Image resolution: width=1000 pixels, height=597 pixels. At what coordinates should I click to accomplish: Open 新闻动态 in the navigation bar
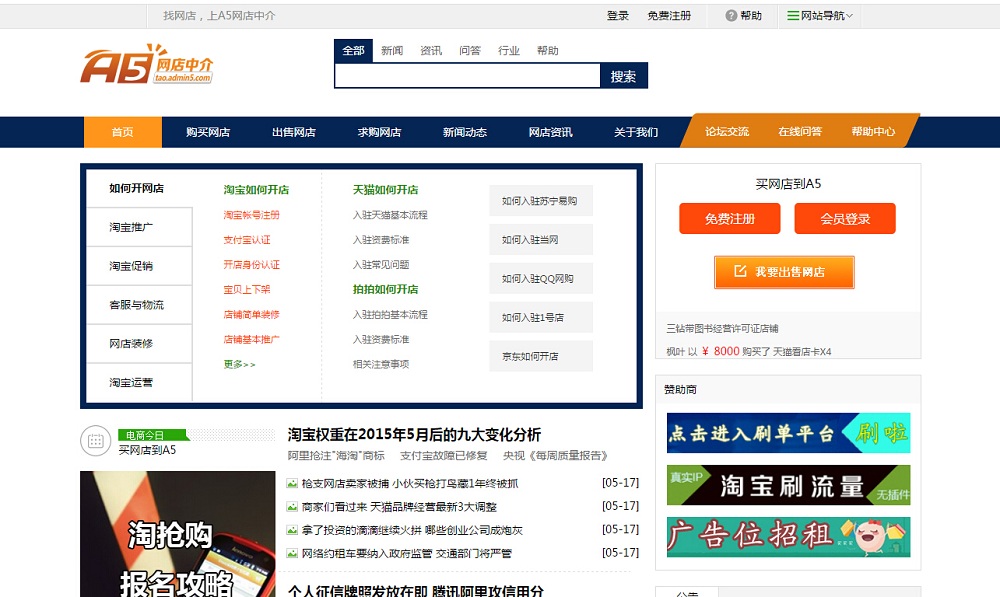coord(465,132)
